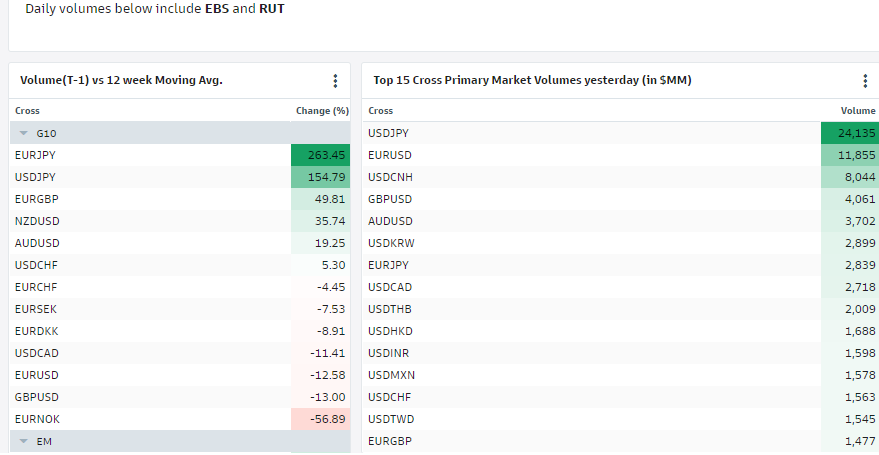
Task: Collapse the G10 group row
Action: [x=24, y=133]
